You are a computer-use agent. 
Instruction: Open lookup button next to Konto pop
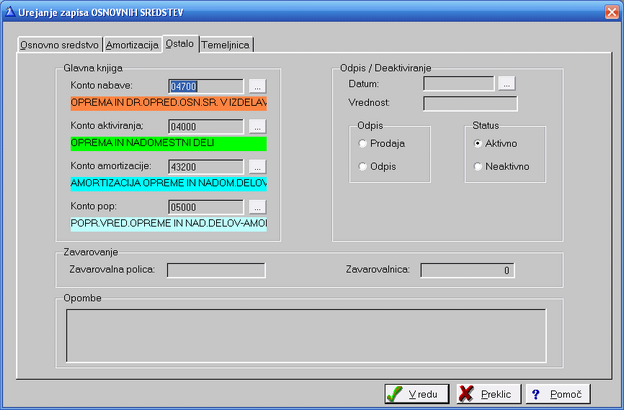click(x=257, y=207)
